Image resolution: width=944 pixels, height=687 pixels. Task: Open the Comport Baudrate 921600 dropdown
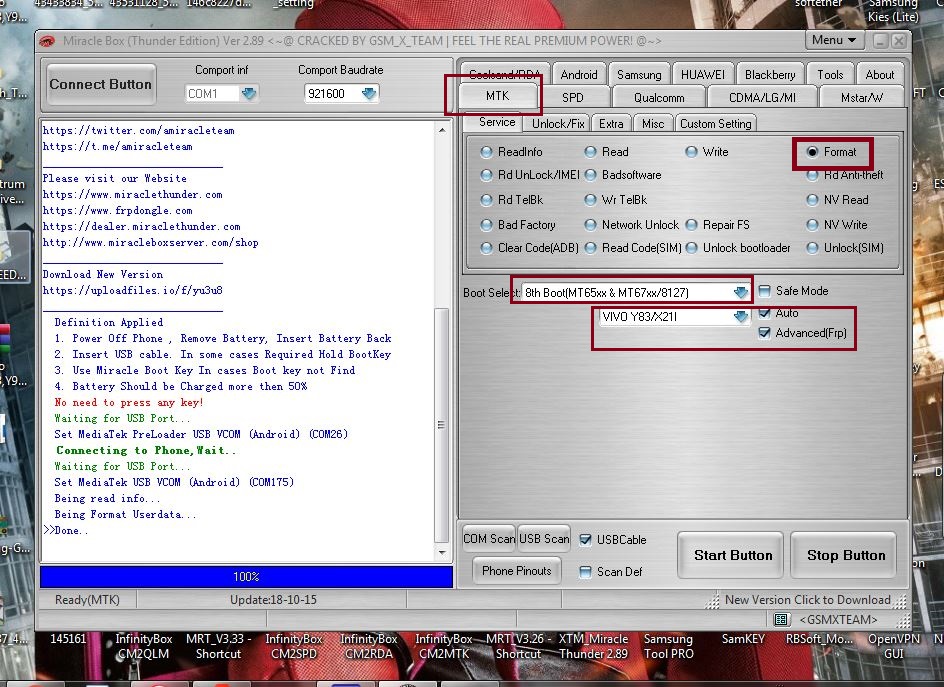click(369, 93)
